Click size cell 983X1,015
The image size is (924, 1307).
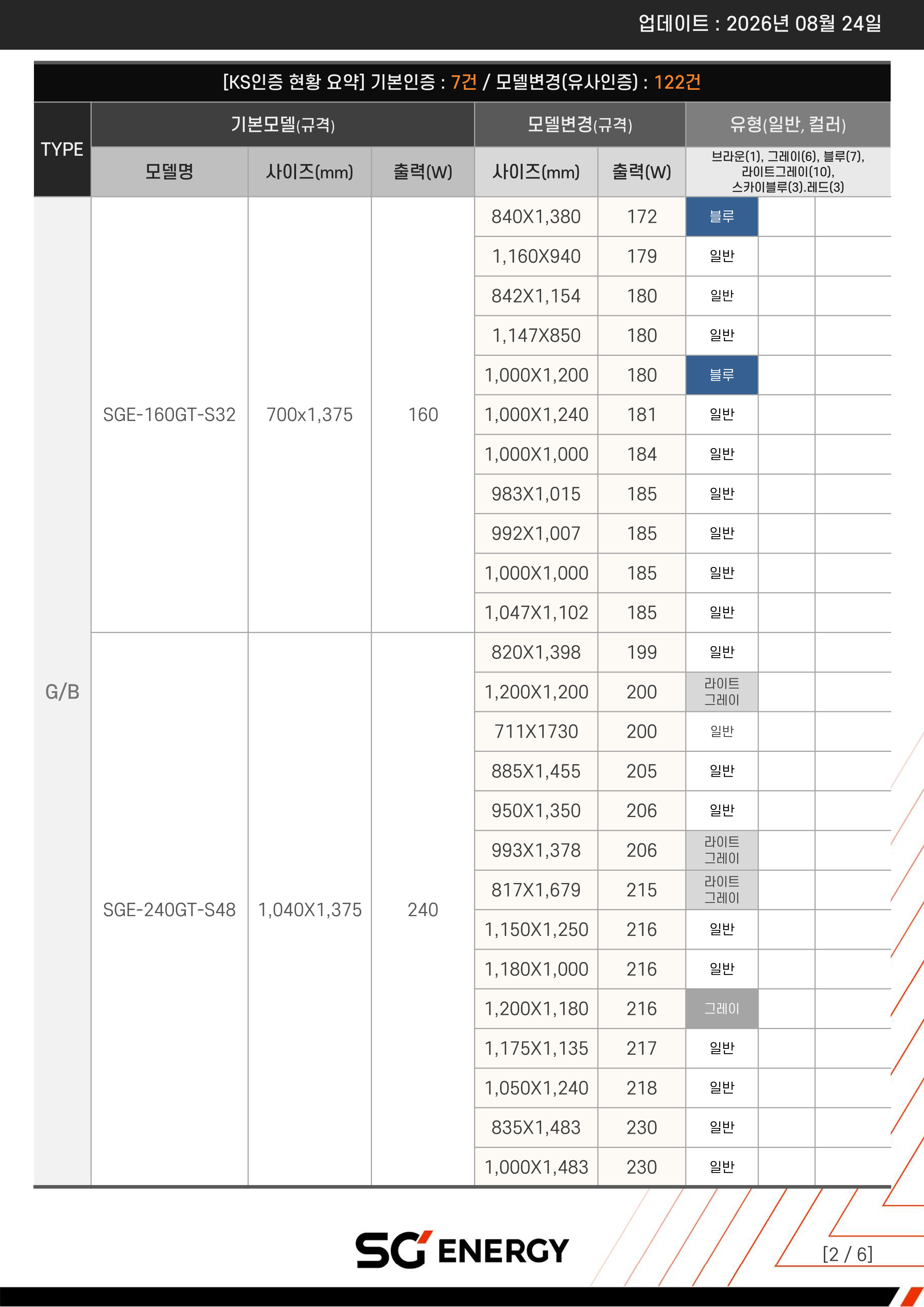coord(536,494)
